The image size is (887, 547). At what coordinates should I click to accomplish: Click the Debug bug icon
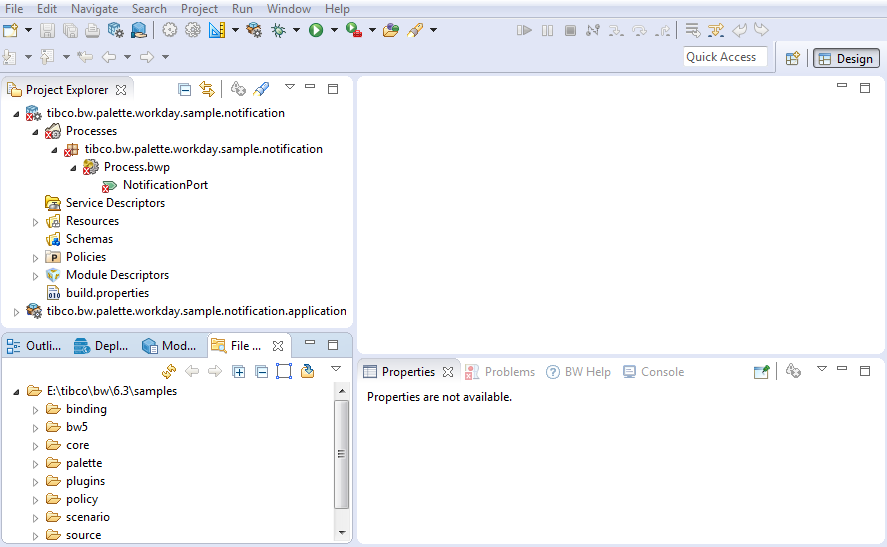(x=278, y=30)
